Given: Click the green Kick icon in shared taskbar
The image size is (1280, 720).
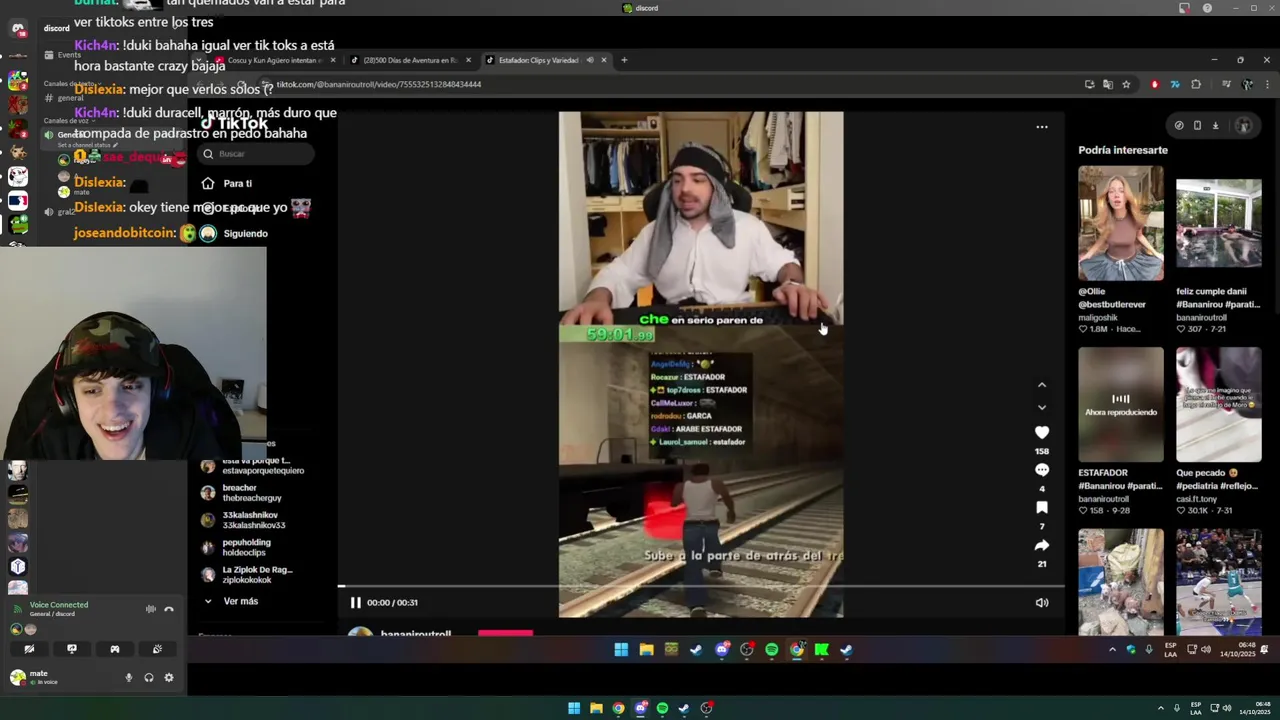Looking at the screenshot, I should coord(822,650).
